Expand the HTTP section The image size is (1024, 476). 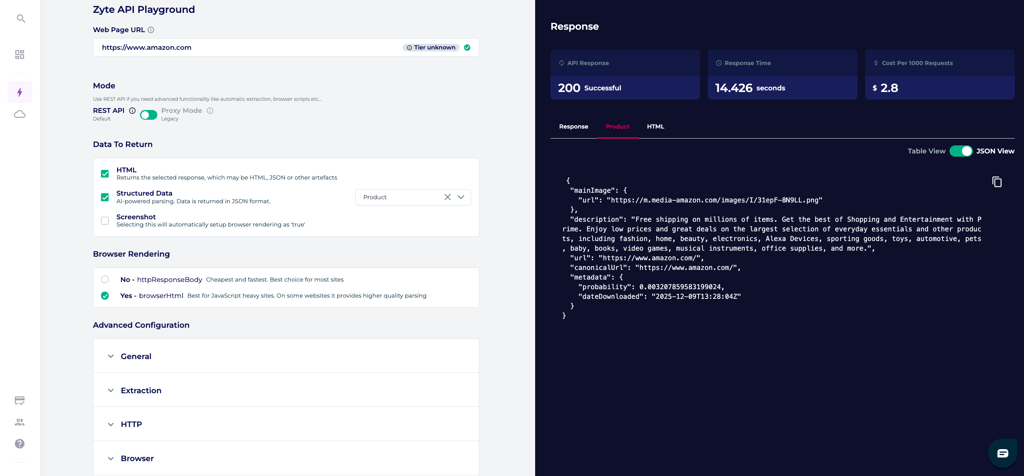point(285,424)
